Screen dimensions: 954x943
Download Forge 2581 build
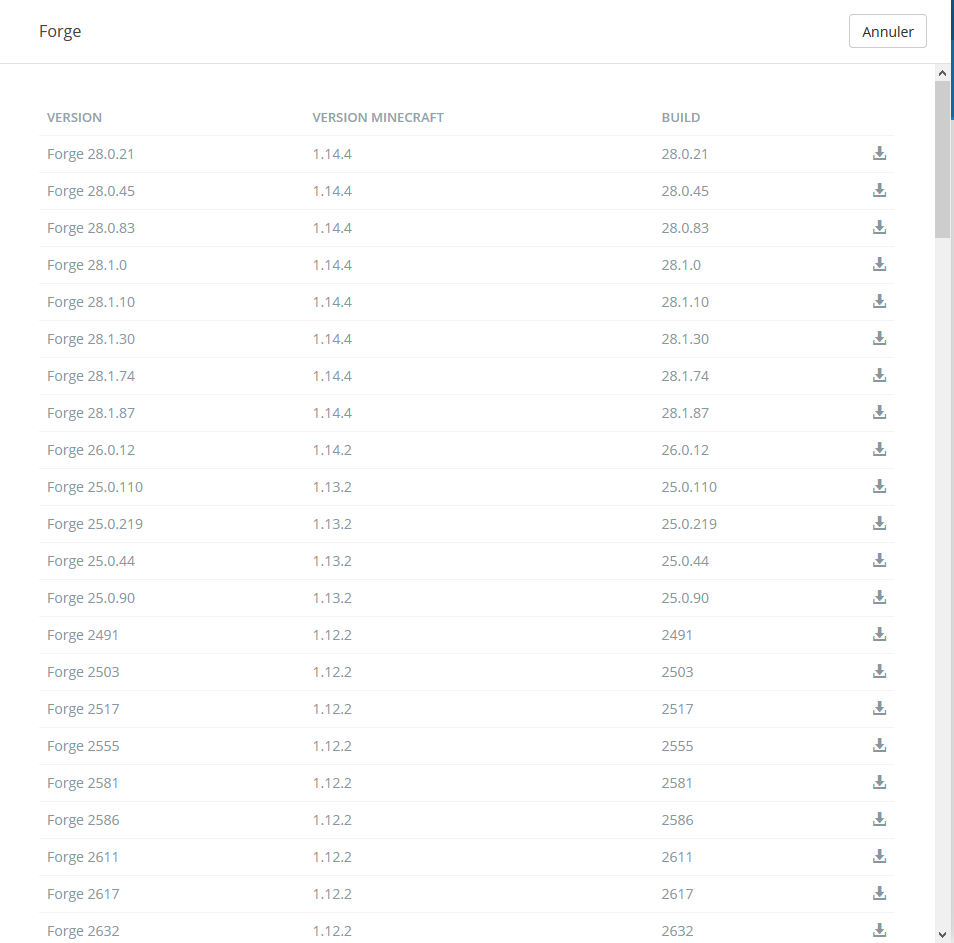pos(879,782)
